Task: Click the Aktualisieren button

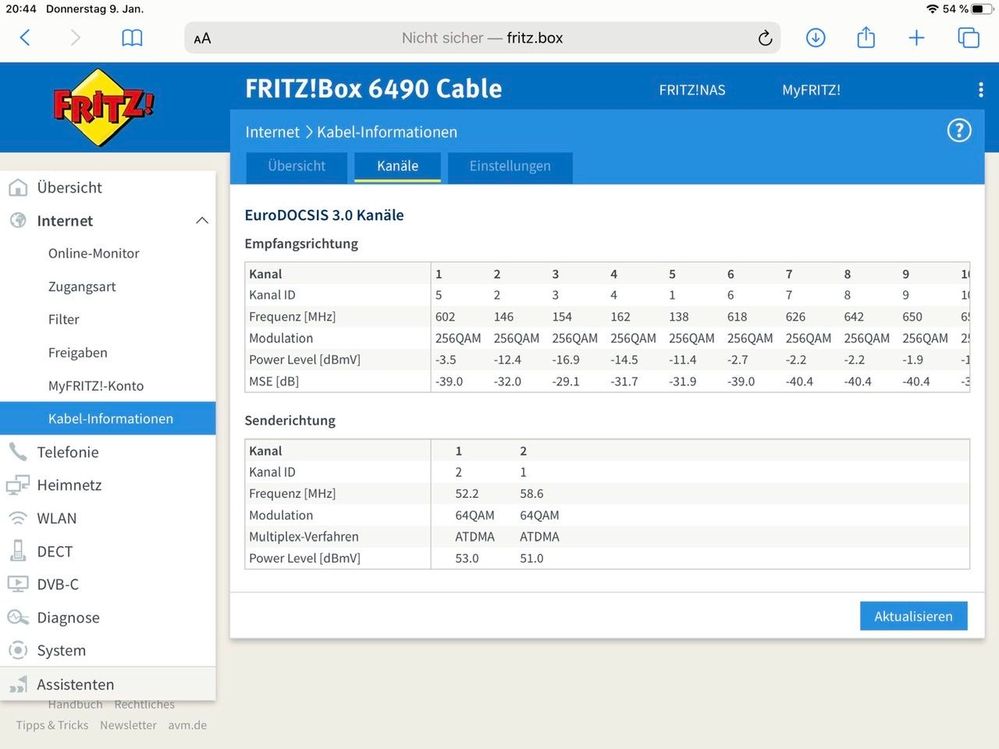Action: [x=914, y=616]
